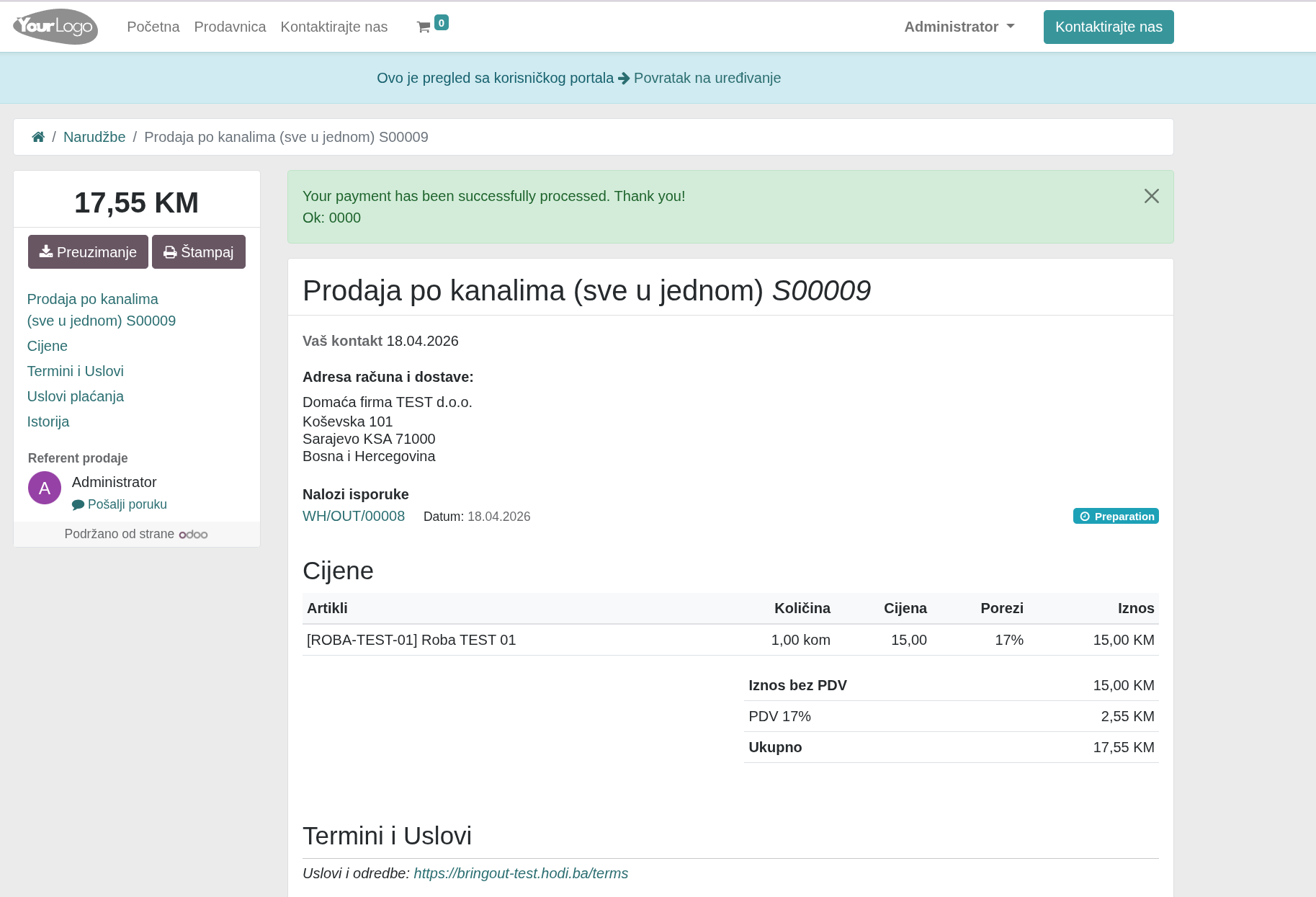
Task: Click the home icon in breadcrumb
Action: point(38,137)
